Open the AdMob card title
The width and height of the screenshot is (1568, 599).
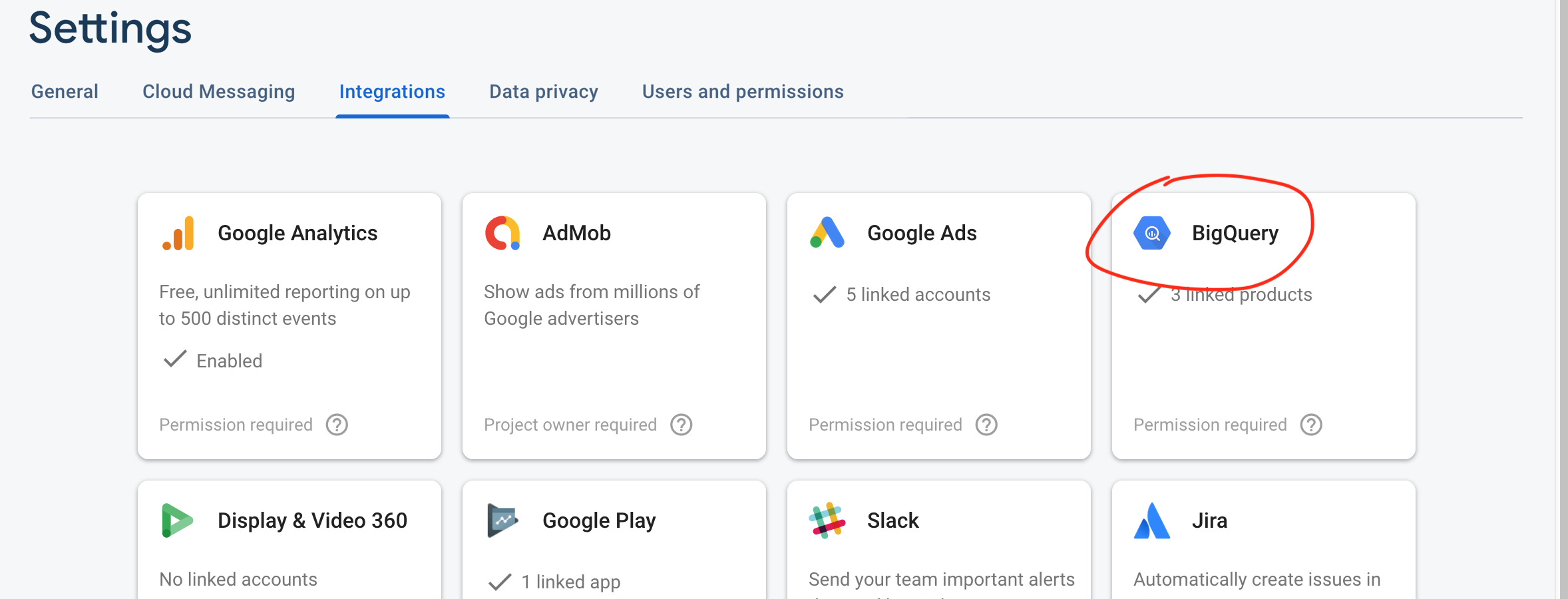point(576,233)
